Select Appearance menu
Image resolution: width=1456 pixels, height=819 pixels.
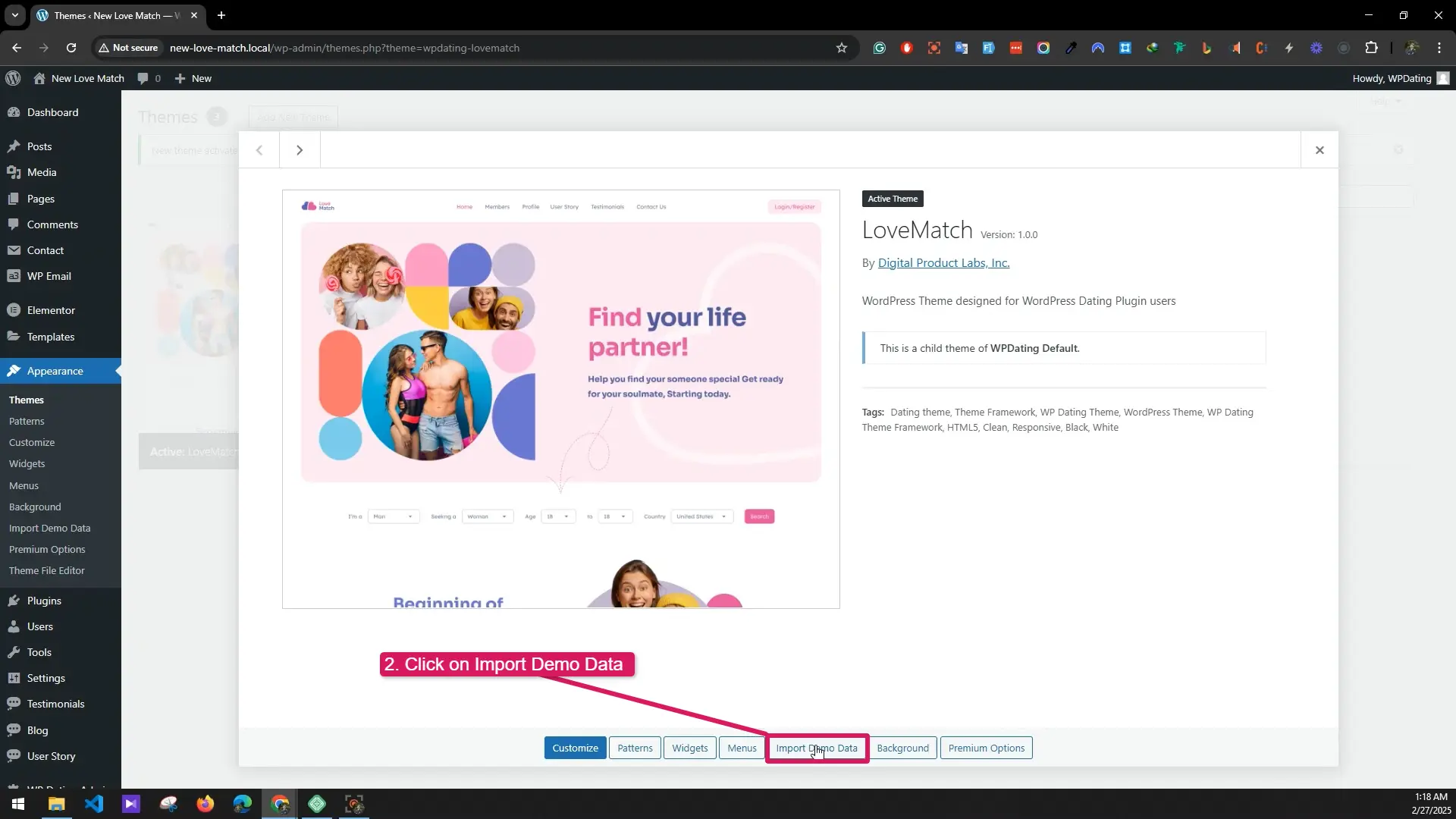[61, 371]
